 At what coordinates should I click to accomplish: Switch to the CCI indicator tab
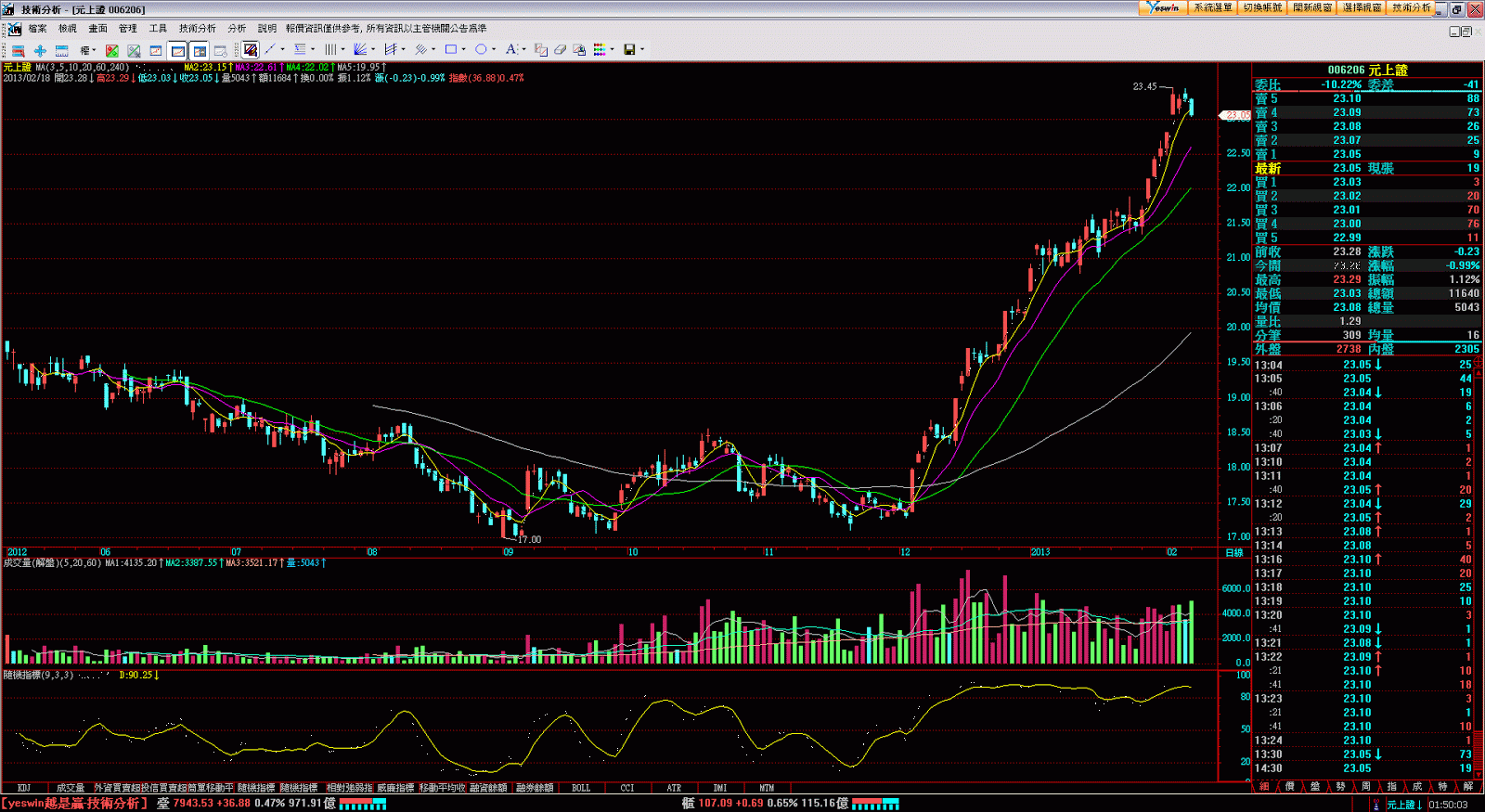tap(627, 788)
